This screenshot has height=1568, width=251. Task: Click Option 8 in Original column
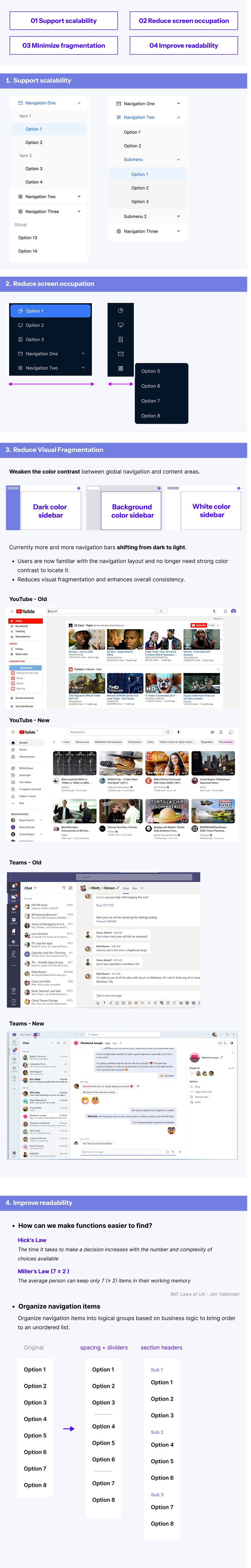35,1484
